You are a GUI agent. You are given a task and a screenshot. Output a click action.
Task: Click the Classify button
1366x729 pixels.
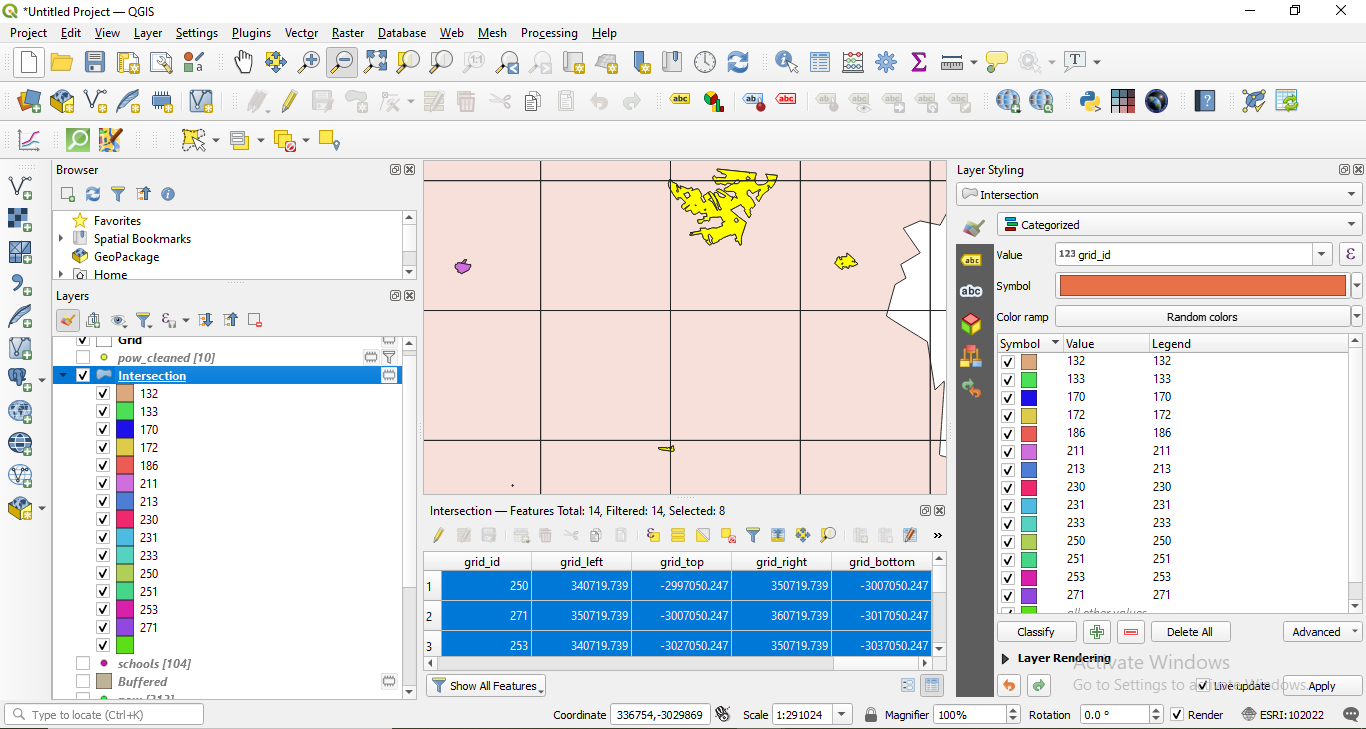tap(1036, 632)
